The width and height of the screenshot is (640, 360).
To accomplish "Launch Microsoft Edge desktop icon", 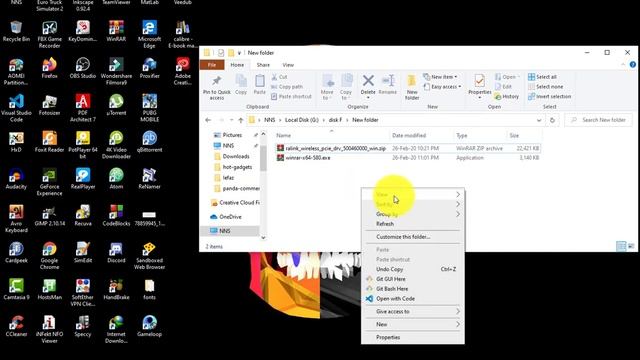I will pos(149,34).
